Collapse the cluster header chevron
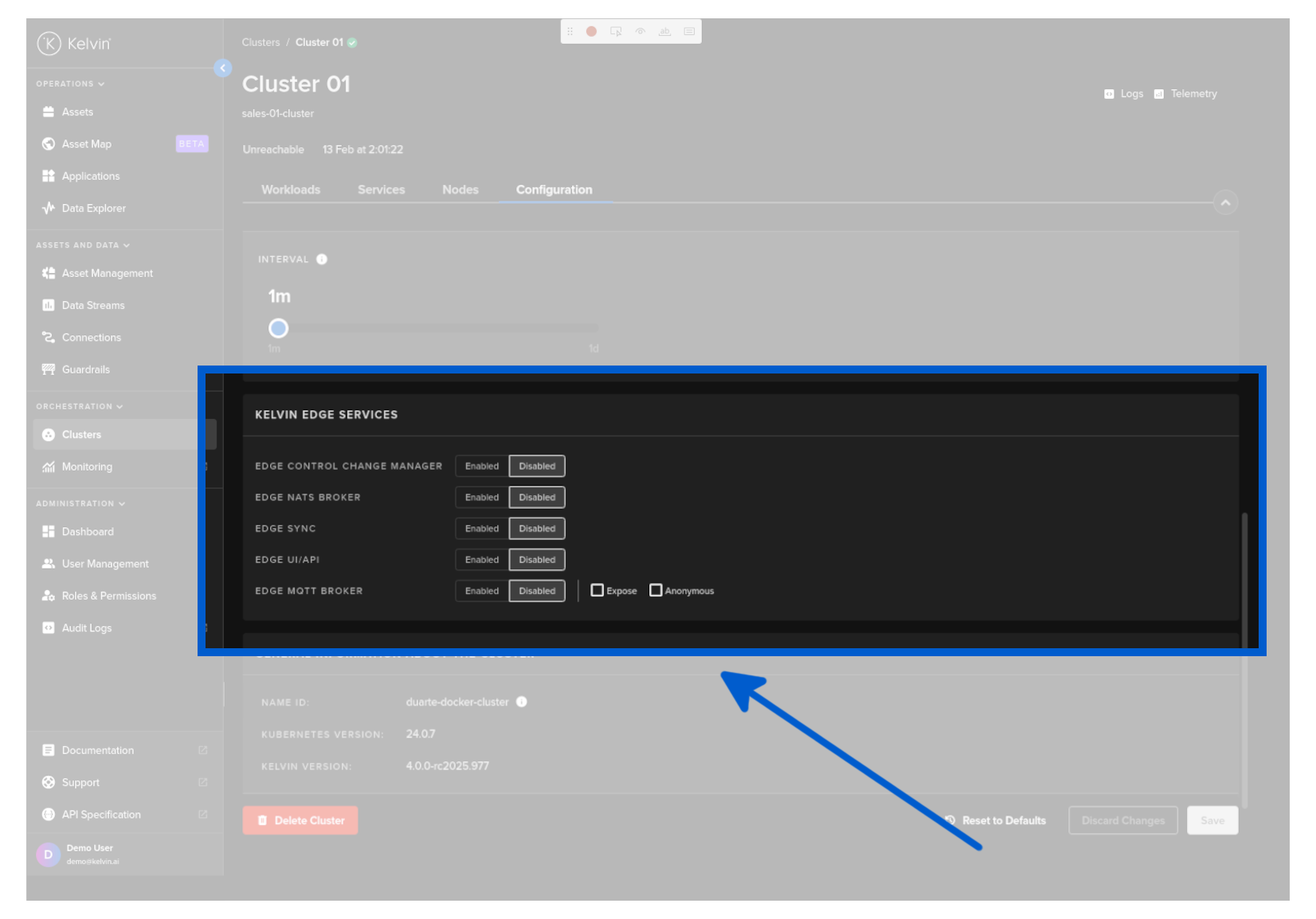The height and width of the screenshot is (919, 1316). click(1225, 203)
